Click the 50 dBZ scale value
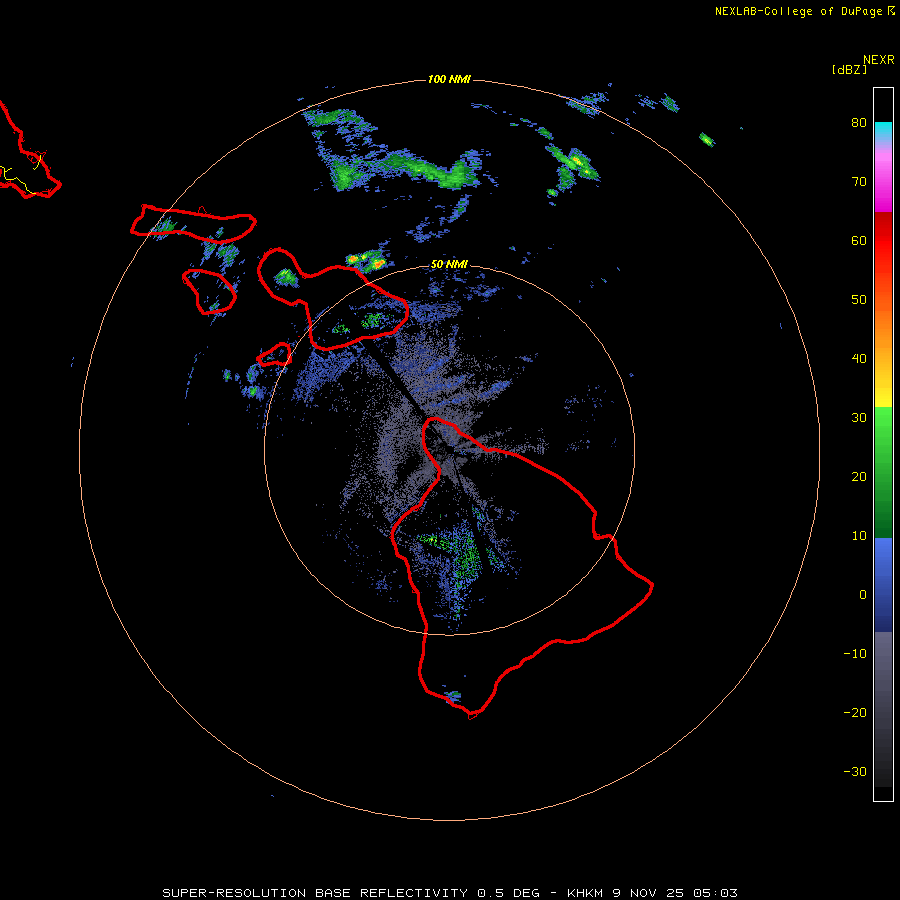Viewport: 900px width, 900px height. click(x=859, y=300)
